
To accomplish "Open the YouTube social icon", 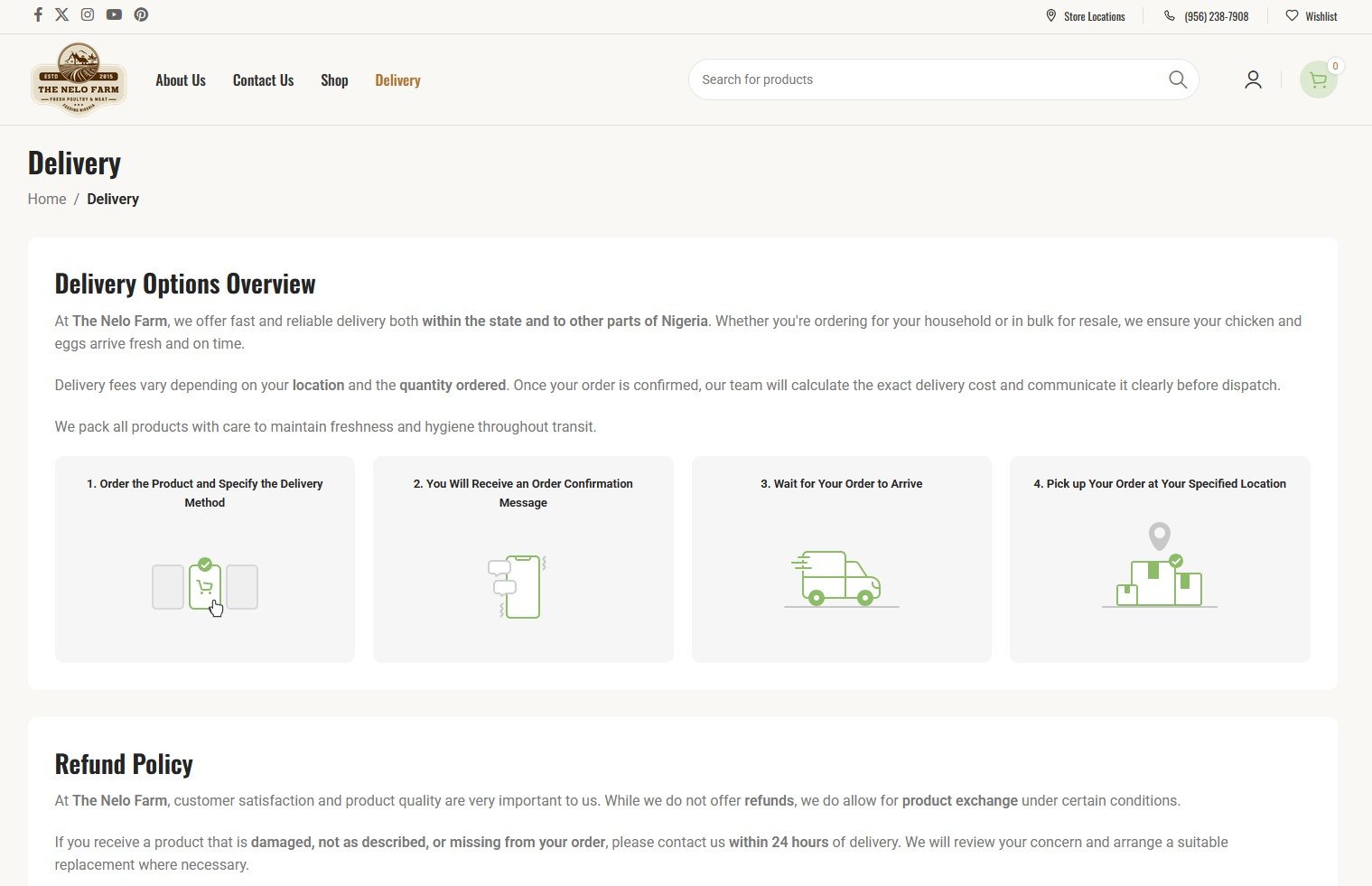I will click(x=114, y=14).
